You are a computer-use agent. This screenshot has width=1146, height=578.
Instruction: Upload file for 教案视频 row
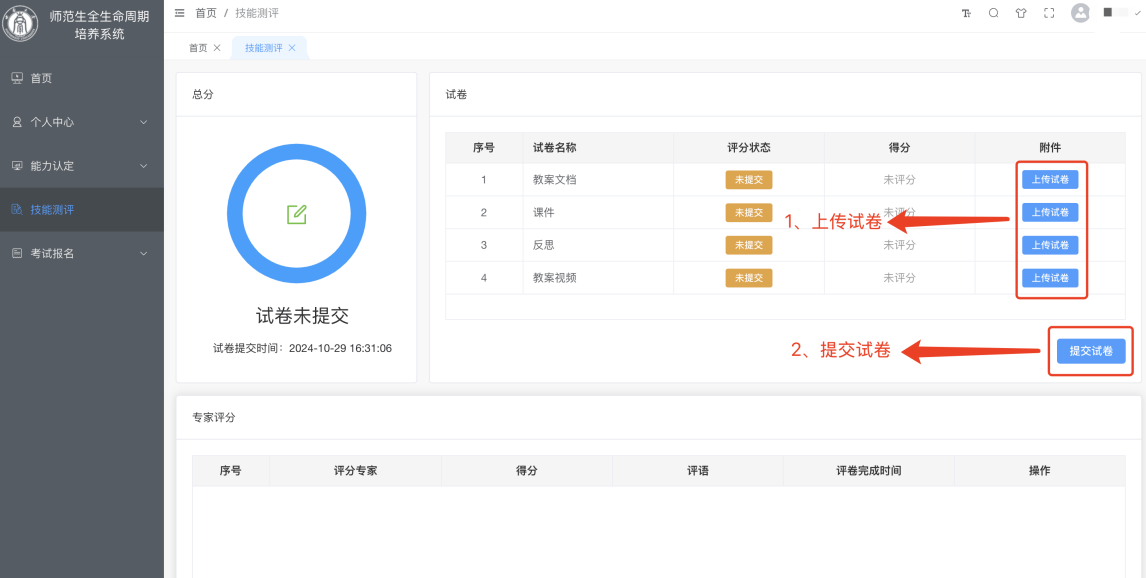coord(1049,277)
